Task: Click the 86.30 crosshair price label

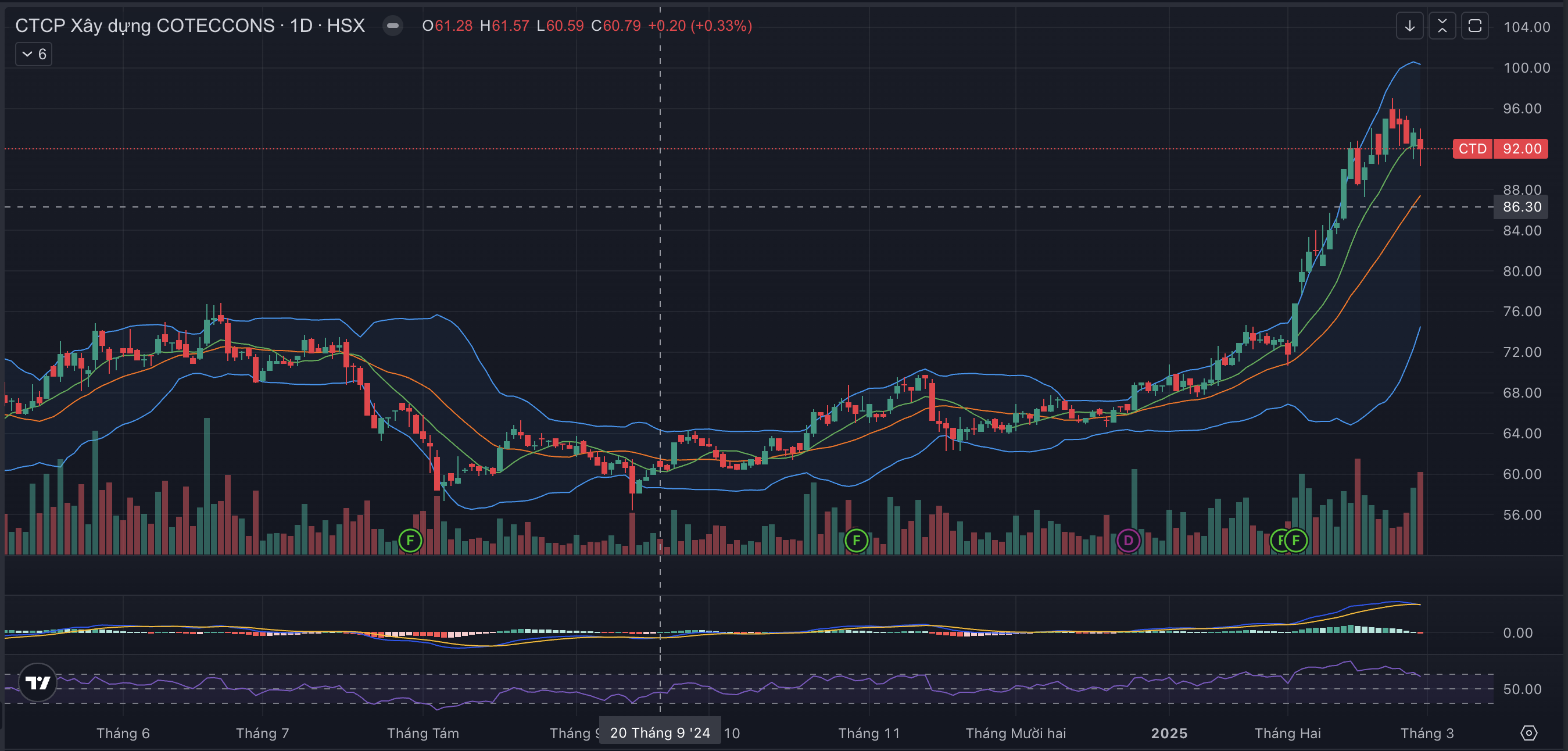Action: point(1521,207)
